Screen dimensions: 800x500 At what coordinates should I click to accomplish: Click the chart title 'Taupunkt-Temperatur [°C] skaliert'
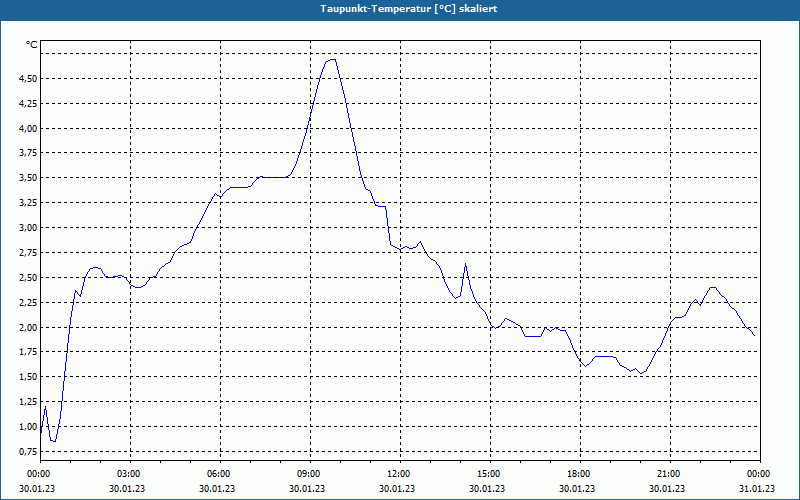pyautogui.click(x=409, y=9)
